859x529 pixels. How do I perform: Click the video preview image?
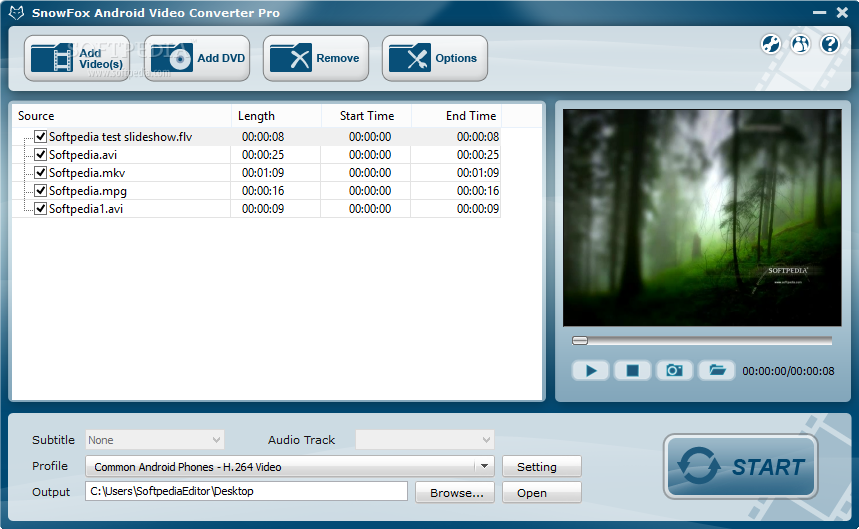(x=702, y=217)
